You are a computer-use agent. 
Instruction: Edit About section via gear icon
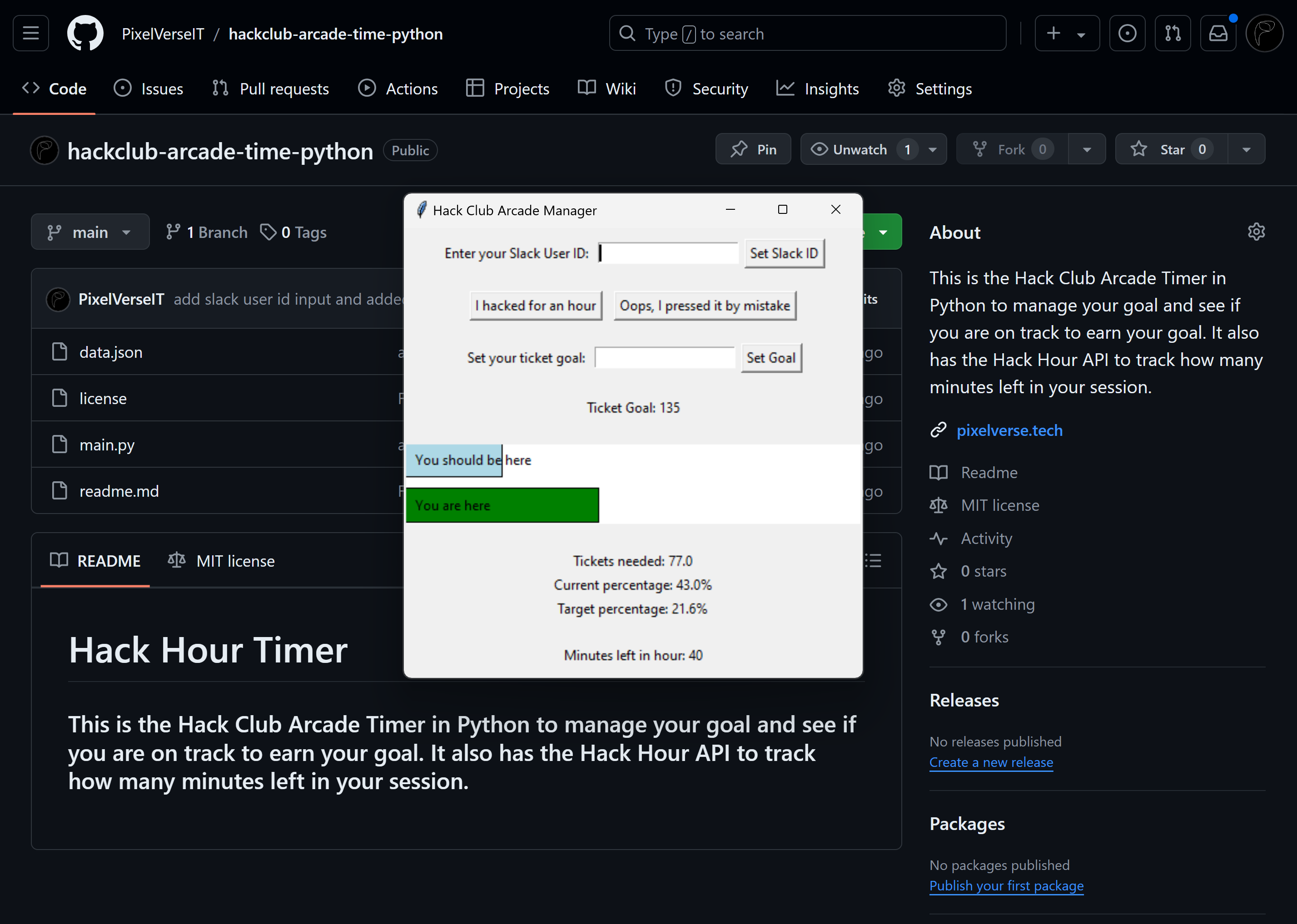(1256, 232)
